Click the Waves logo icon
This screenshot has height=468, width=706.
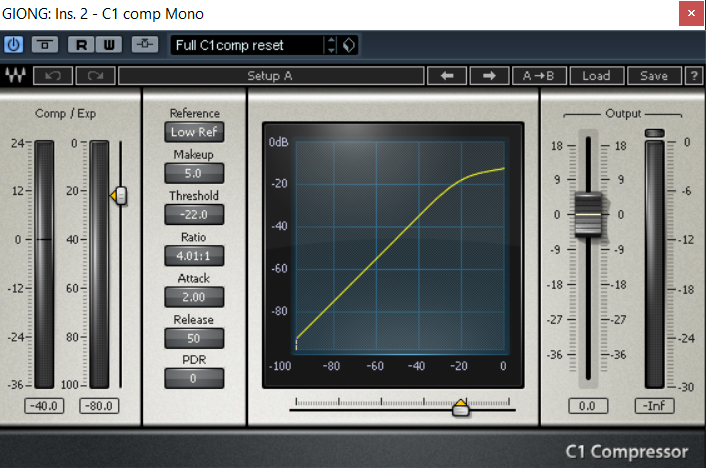coord(15,75)
